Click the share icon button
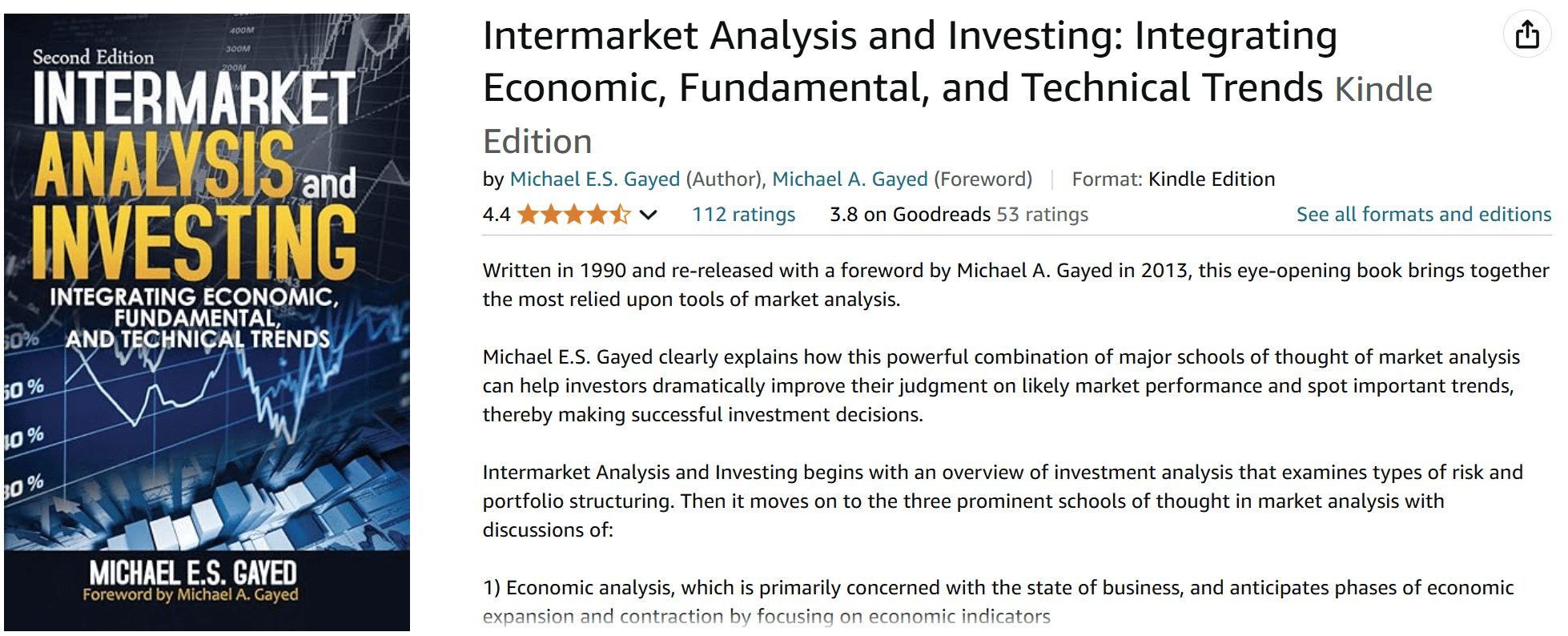 [1526, 34]
